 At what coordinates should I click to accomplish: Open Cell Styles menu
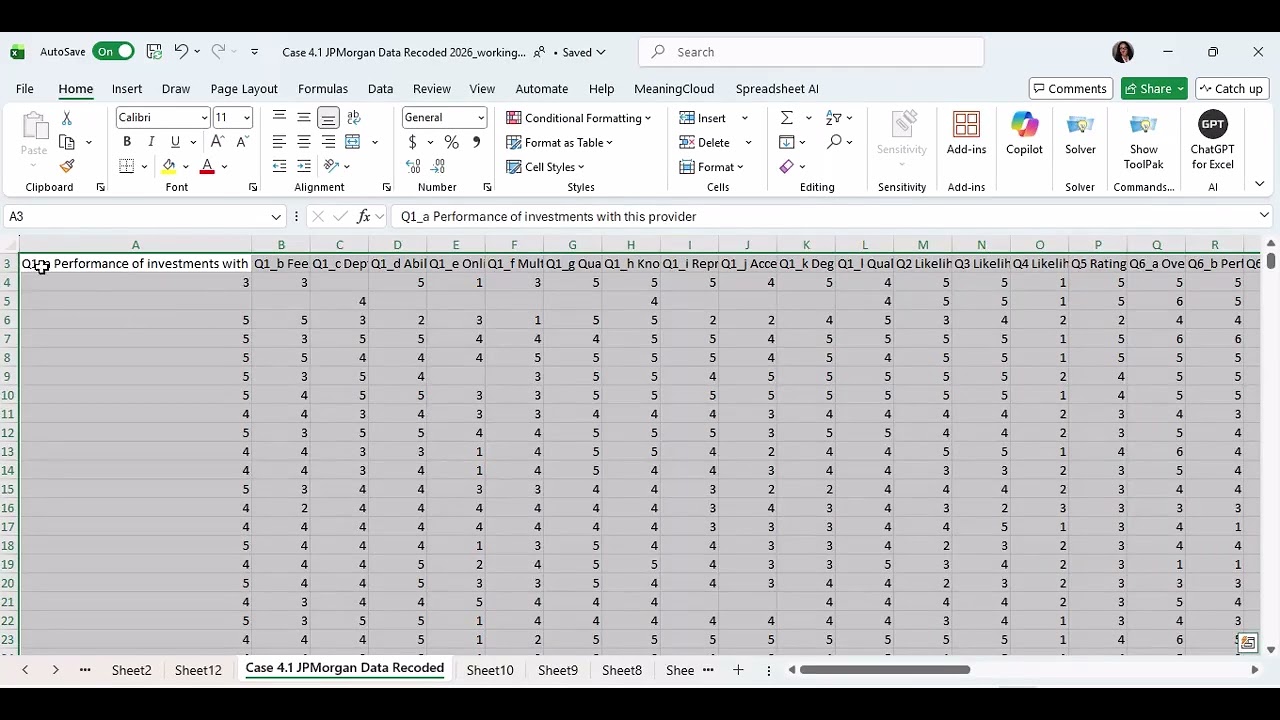coord(546,167)
